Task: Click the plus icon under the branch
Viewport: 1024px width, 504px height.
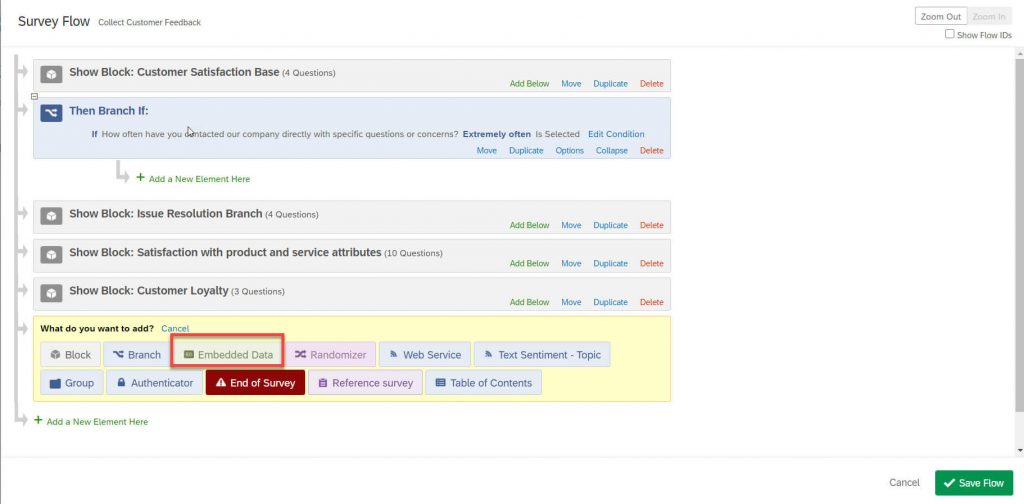Action: [140, 178]
